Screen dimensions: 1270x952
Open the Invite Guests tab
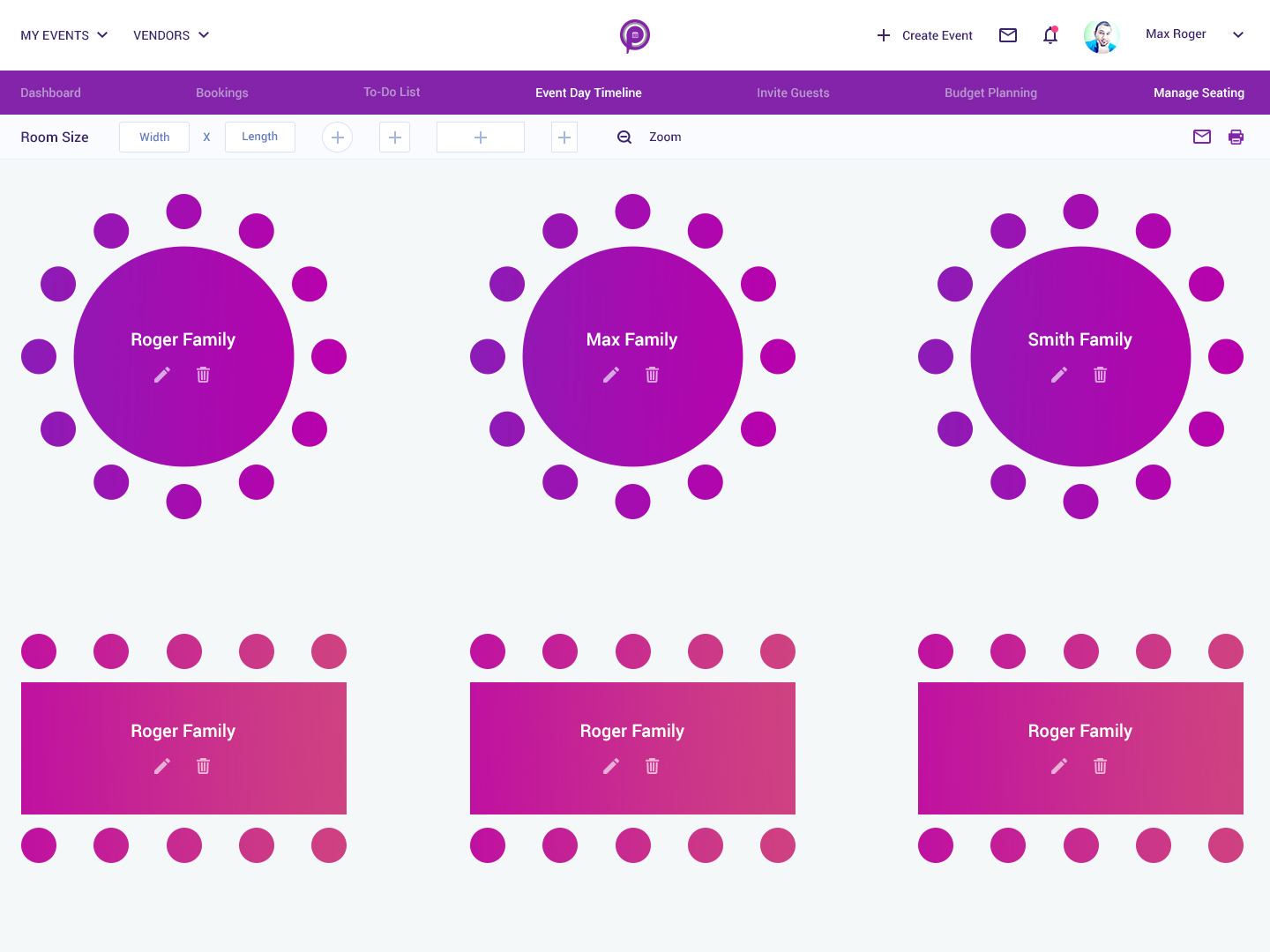pos(793,93)
